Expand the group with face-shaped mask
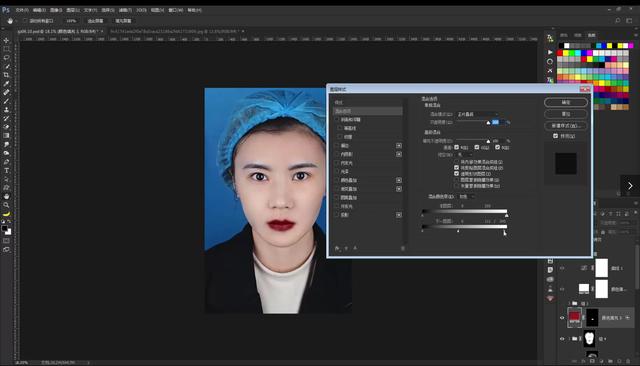 coord(569,339)
